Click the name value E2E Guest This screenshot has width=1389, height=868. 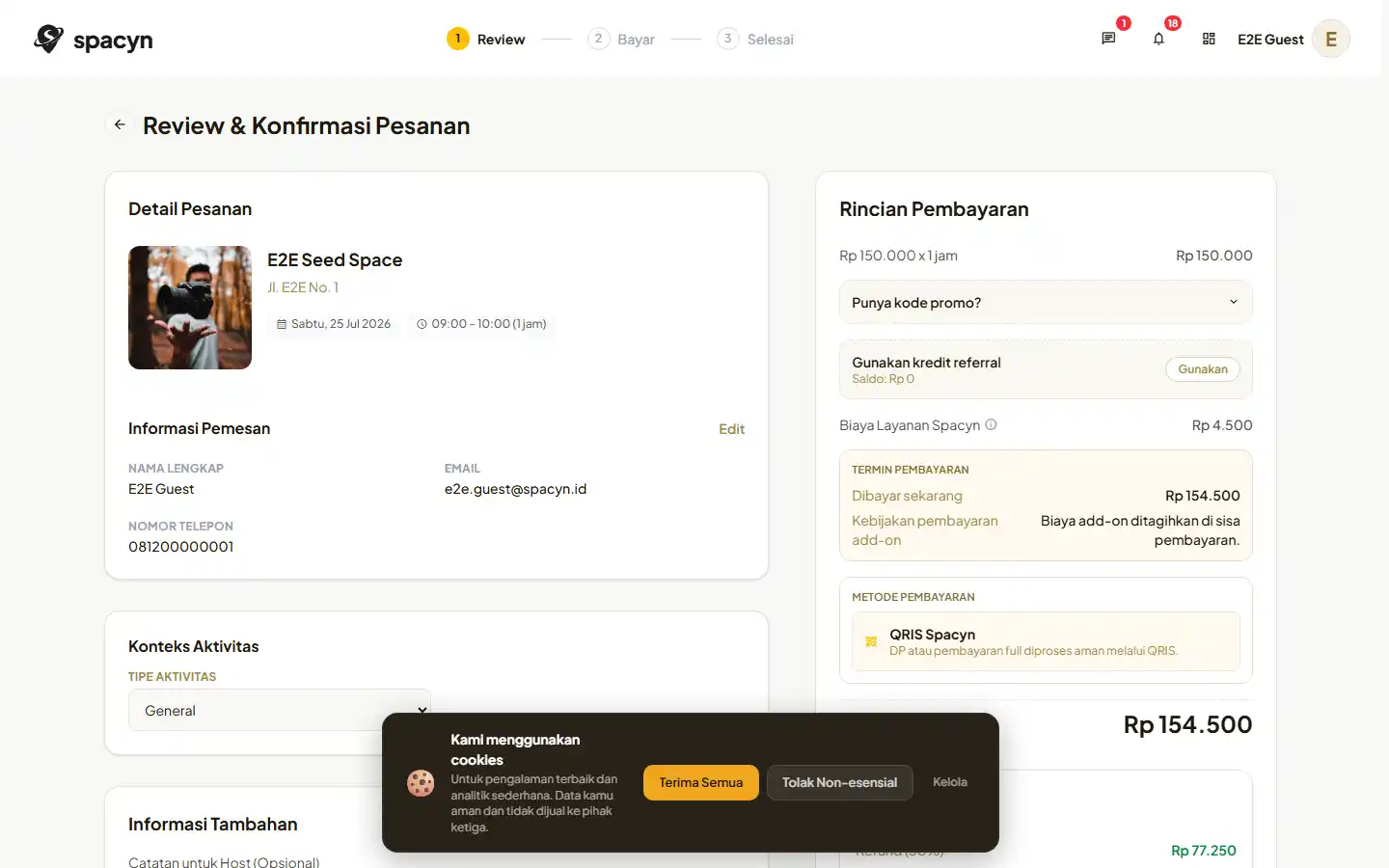click(x=161, y=489)
